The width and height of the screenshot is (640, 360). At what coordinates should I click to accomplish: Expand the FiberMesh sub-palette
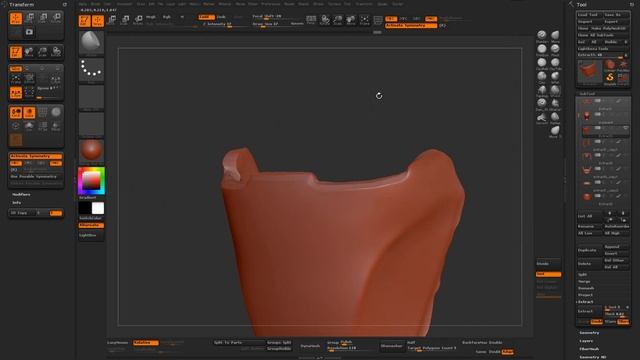tap(589, 349)
